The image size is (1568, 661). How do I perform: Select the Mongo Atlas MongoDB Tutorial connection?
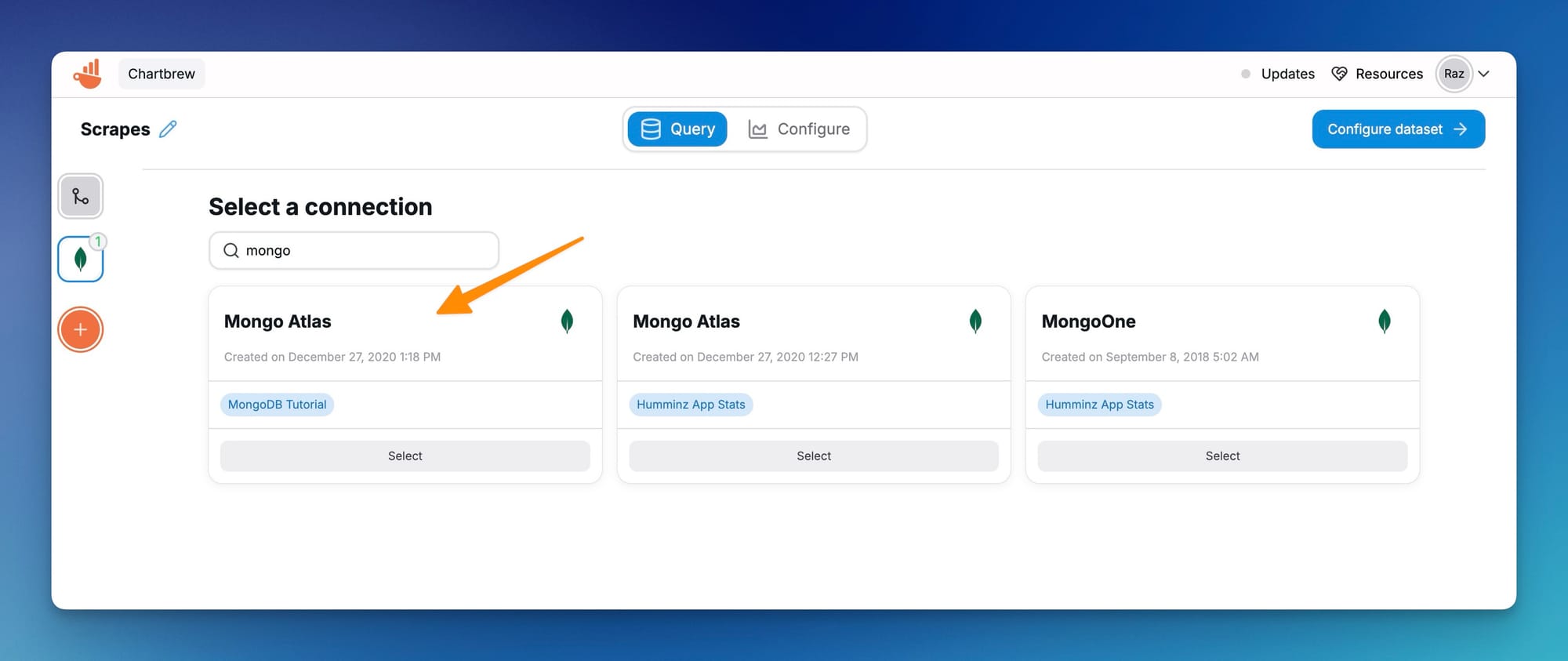click(x=405, y=456)
